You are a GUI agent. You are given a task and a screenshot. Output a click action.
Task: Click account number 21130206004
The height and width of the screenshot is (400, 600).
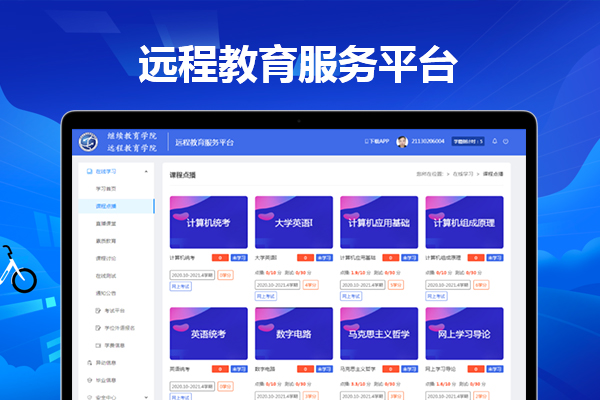coord(428,141)
